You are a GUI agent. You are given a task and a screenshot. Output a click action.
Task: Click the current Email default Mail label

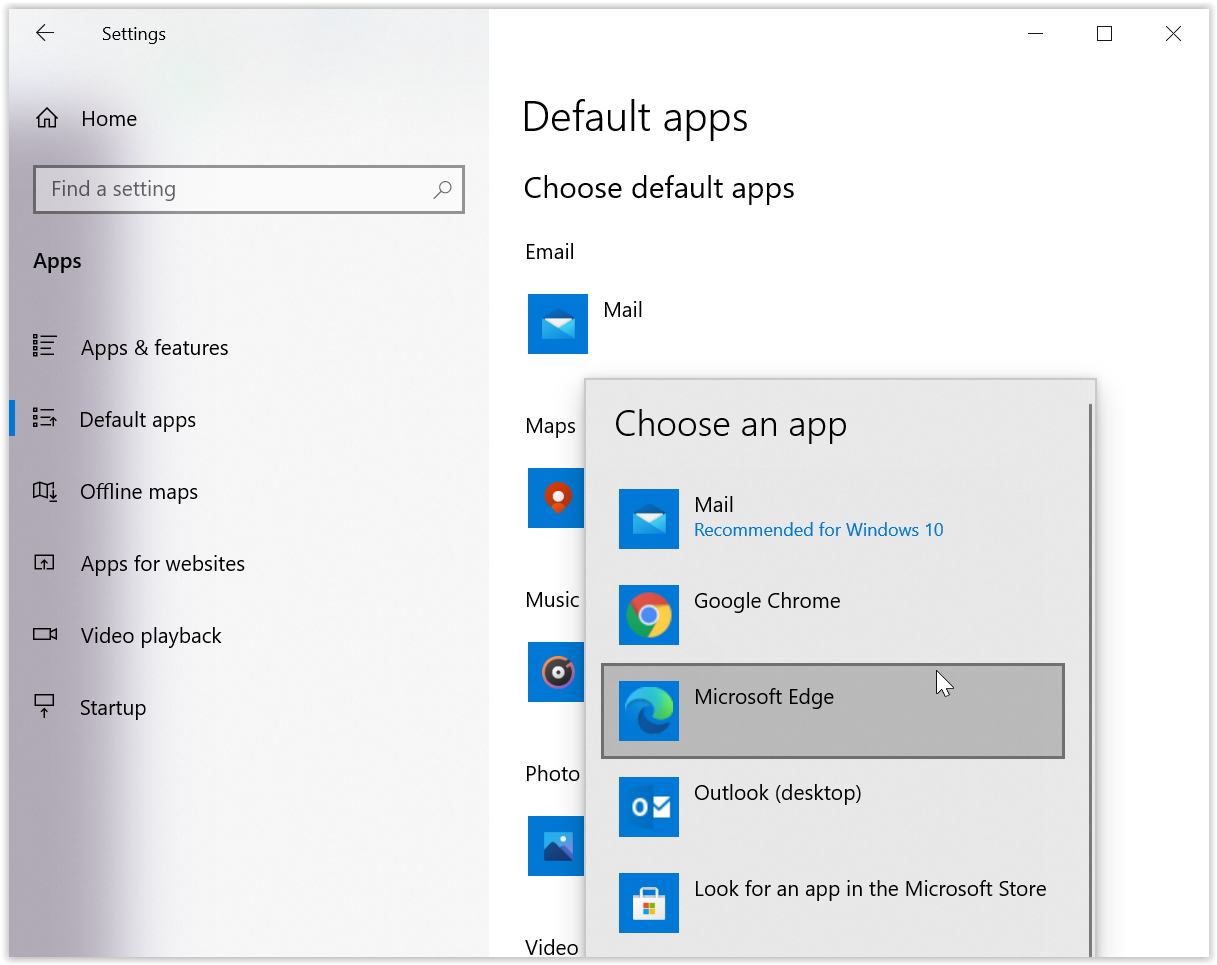623,310
